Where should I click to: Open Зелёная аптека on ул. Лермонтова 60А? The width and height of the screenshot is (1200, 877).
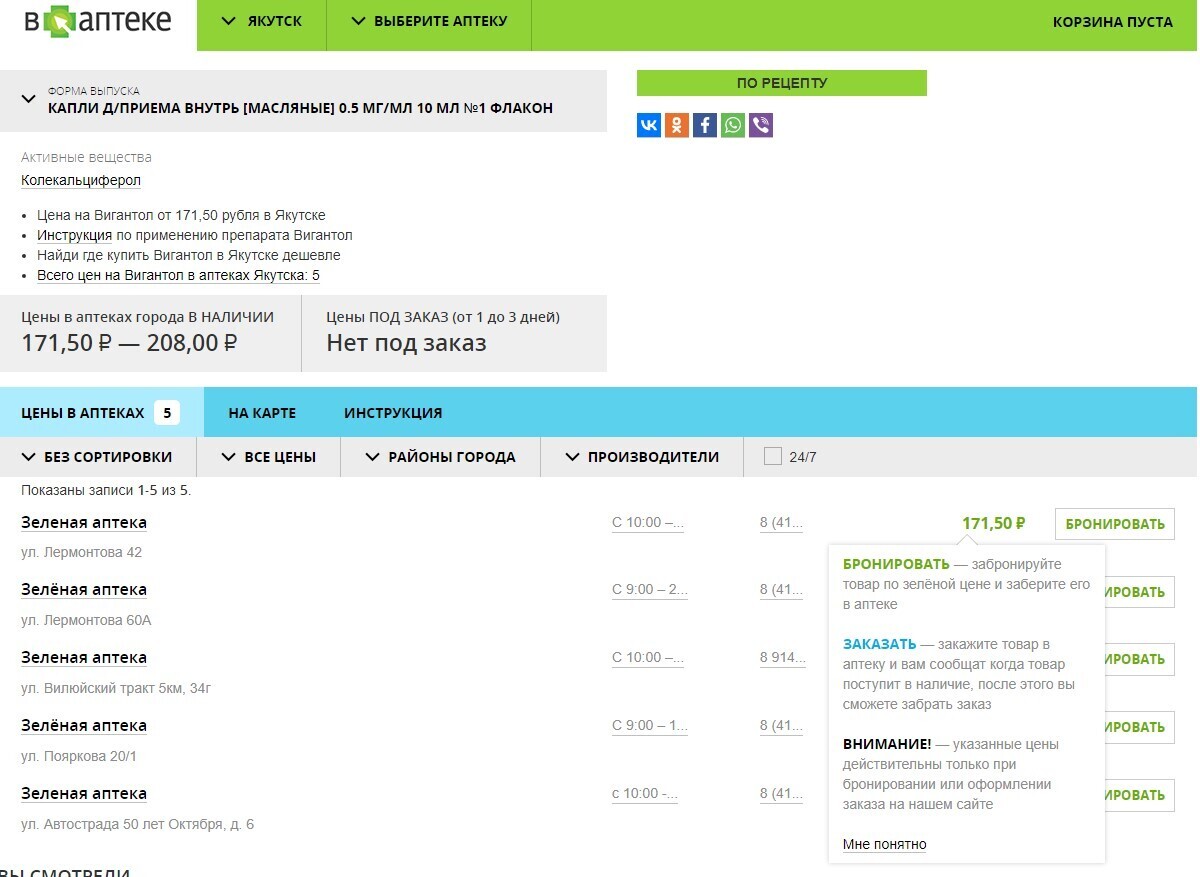pos(84,589)
